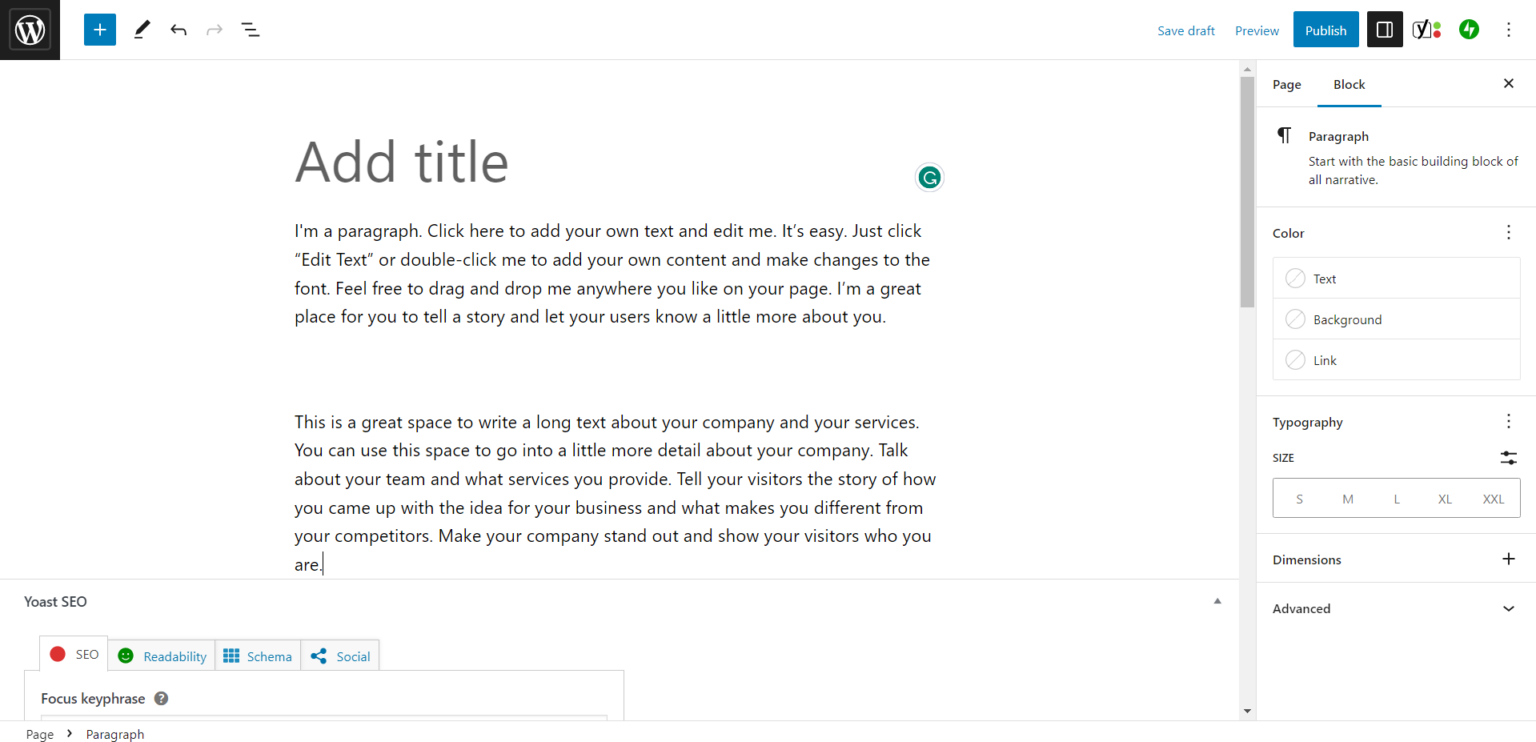Open the editor Options menu
Viewport: 1536px width, 742px height.
1508,29
